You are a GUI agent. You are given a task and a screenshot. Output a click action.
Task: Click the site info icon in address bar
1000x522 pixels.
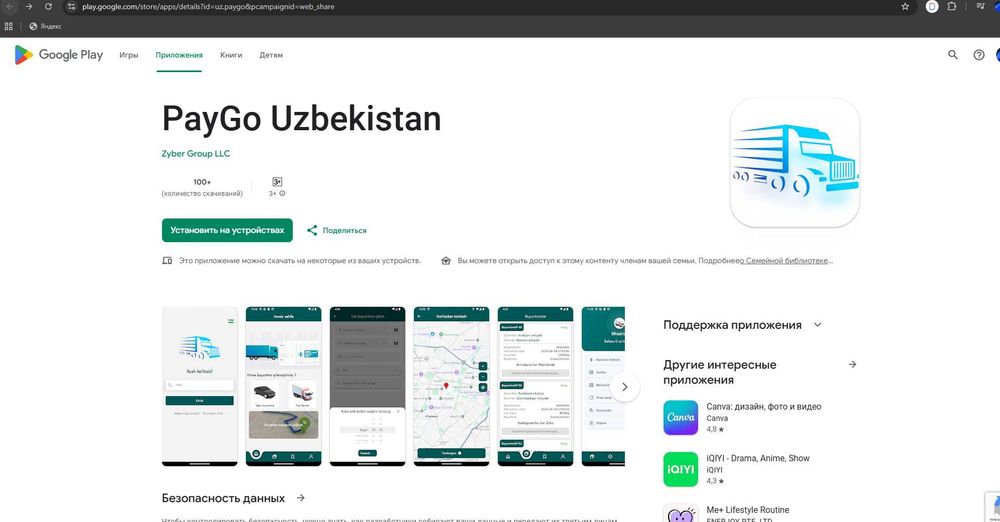pos(71,6)
